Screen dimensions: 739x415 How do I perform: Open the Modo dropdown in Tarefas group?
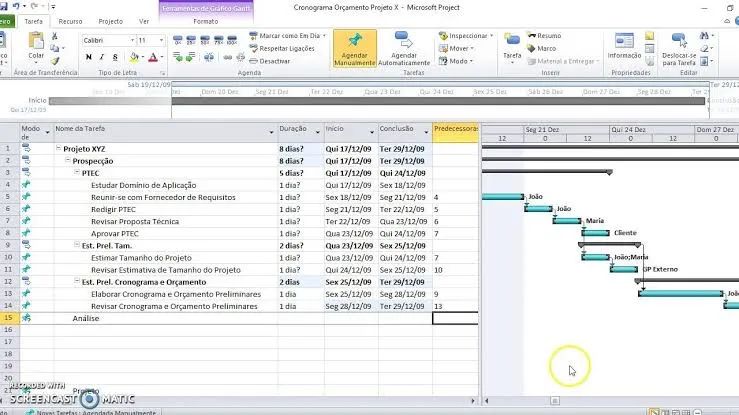455,61
